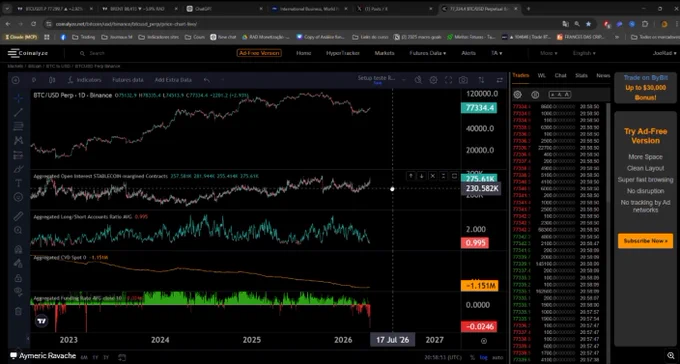Click the Search field in Coinalyze header
Screen dimensions: 680x364
98,53
